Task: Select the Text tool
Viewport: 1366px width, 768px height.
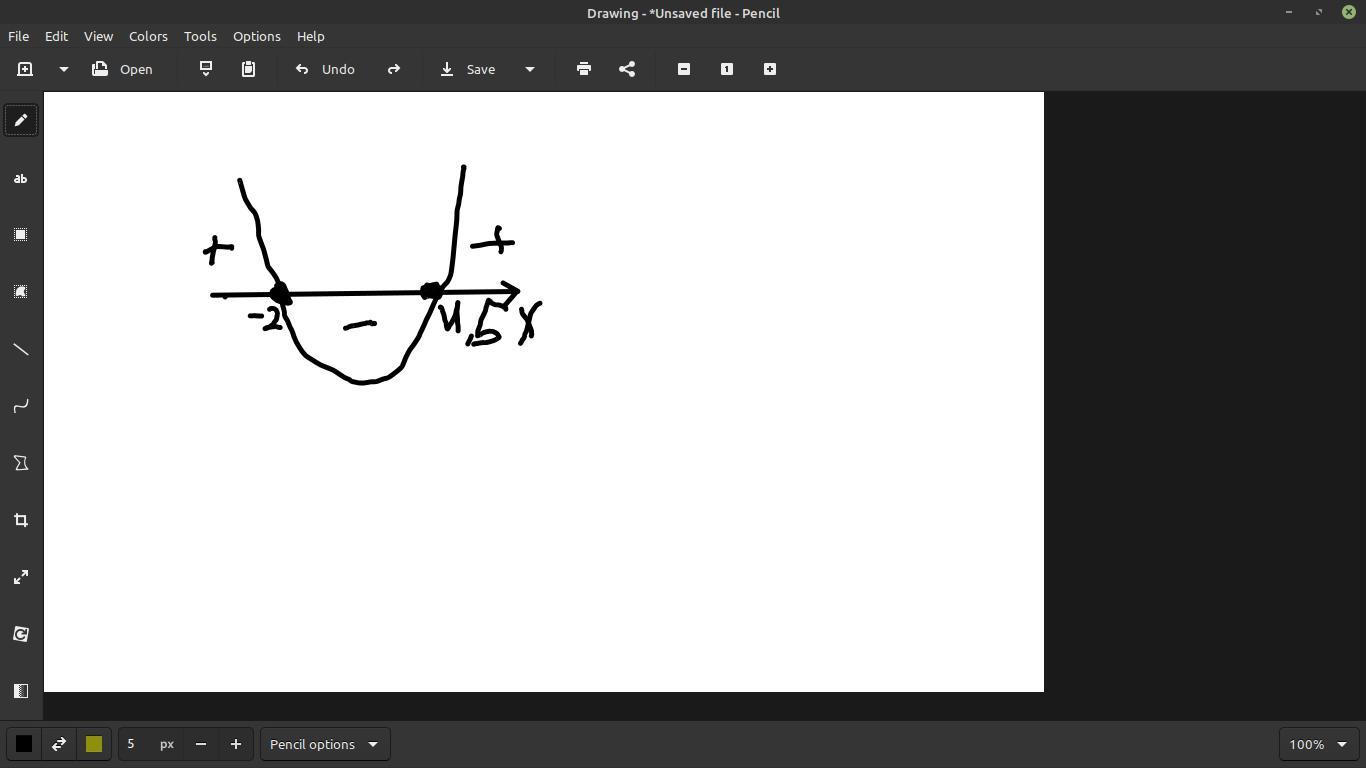Action: point(21,178)
